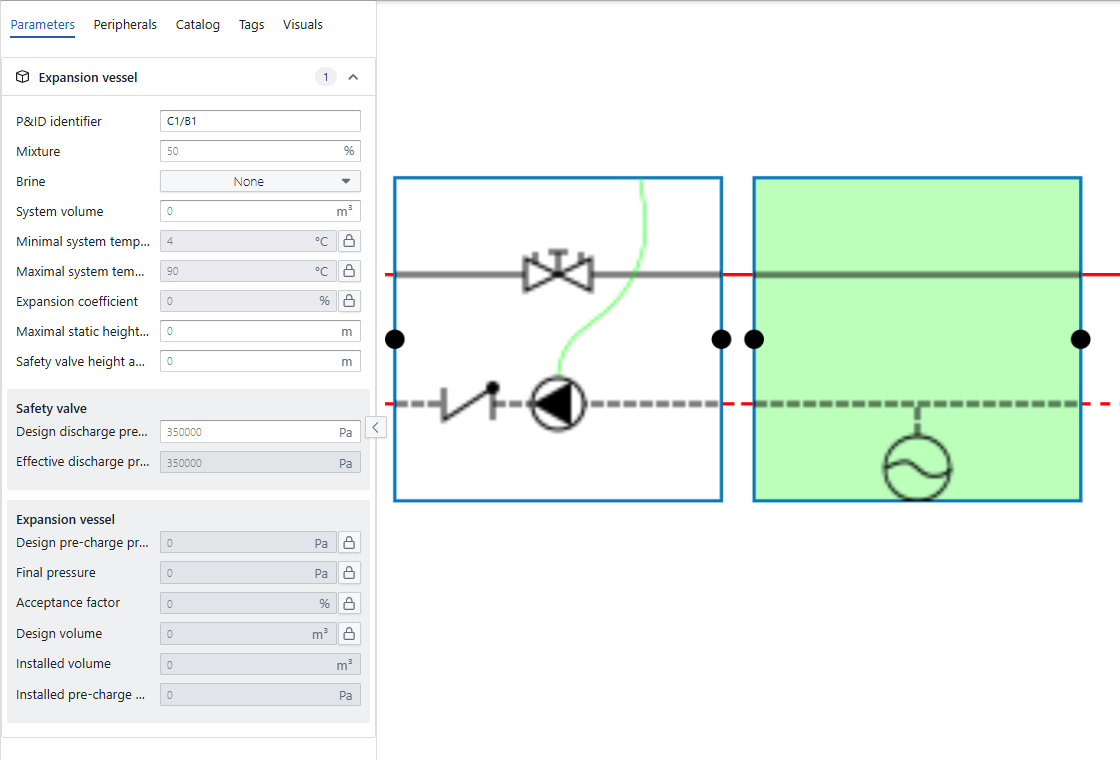This screenshot has width=1120, height=760.
Task: Click the Tags tab
Action: point(251,25)
